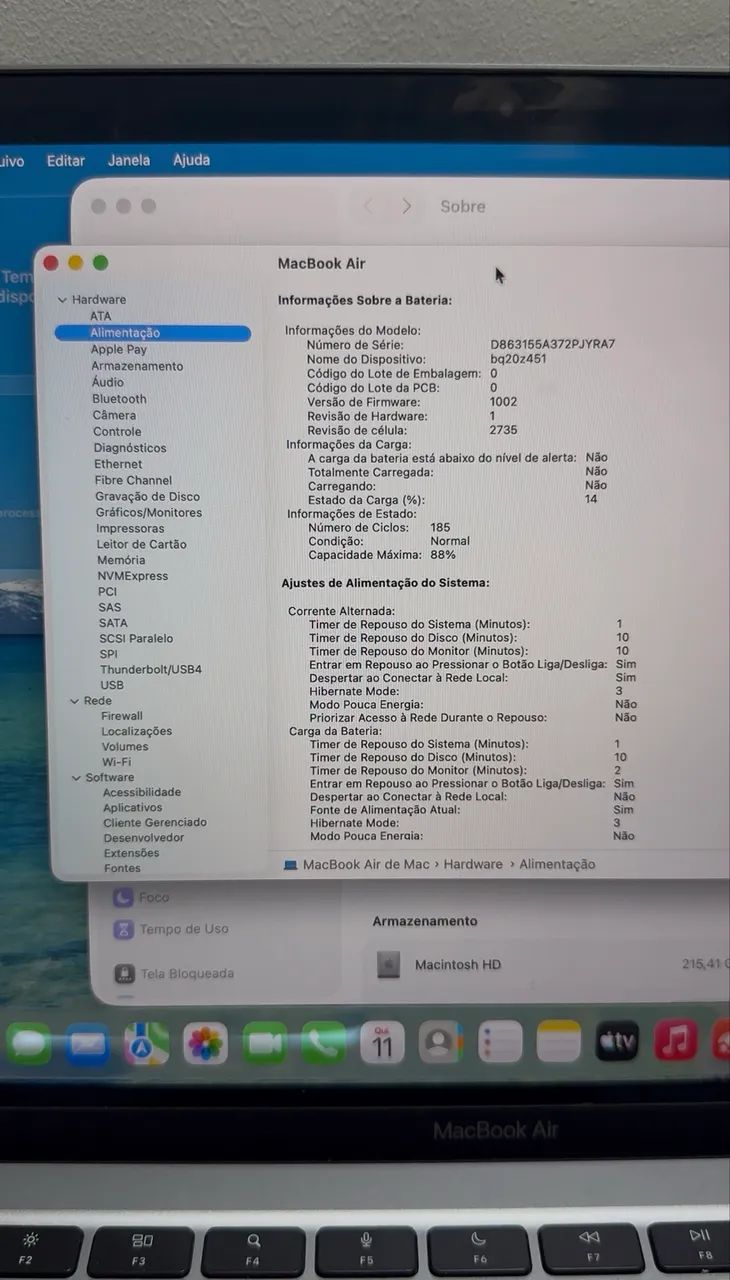
Task: Open the Photos app in the Dock
Action: click(x=205, y=1044)
